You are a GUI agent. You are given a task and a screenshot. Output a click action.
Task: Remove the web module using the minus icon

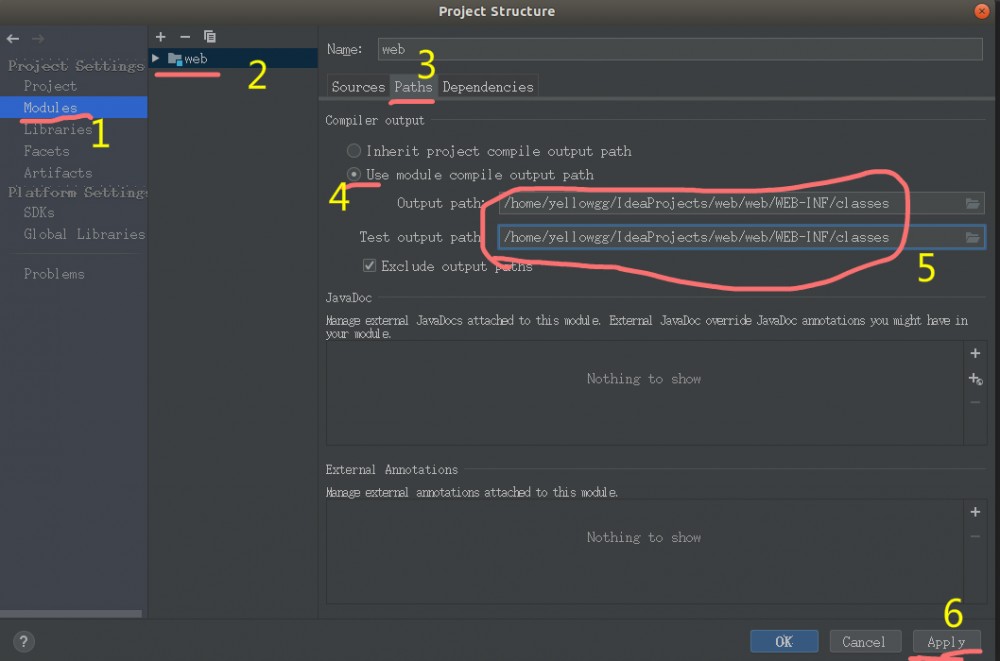point(185,36)
